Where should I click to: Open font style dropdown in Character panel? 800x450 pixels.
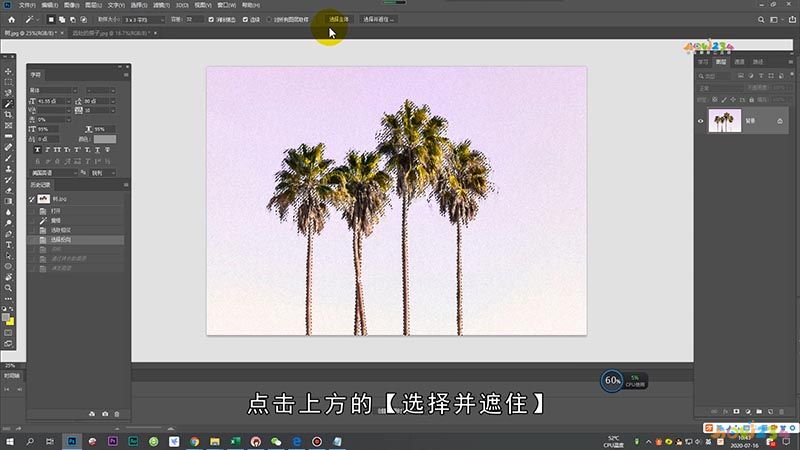pos(100,90)
